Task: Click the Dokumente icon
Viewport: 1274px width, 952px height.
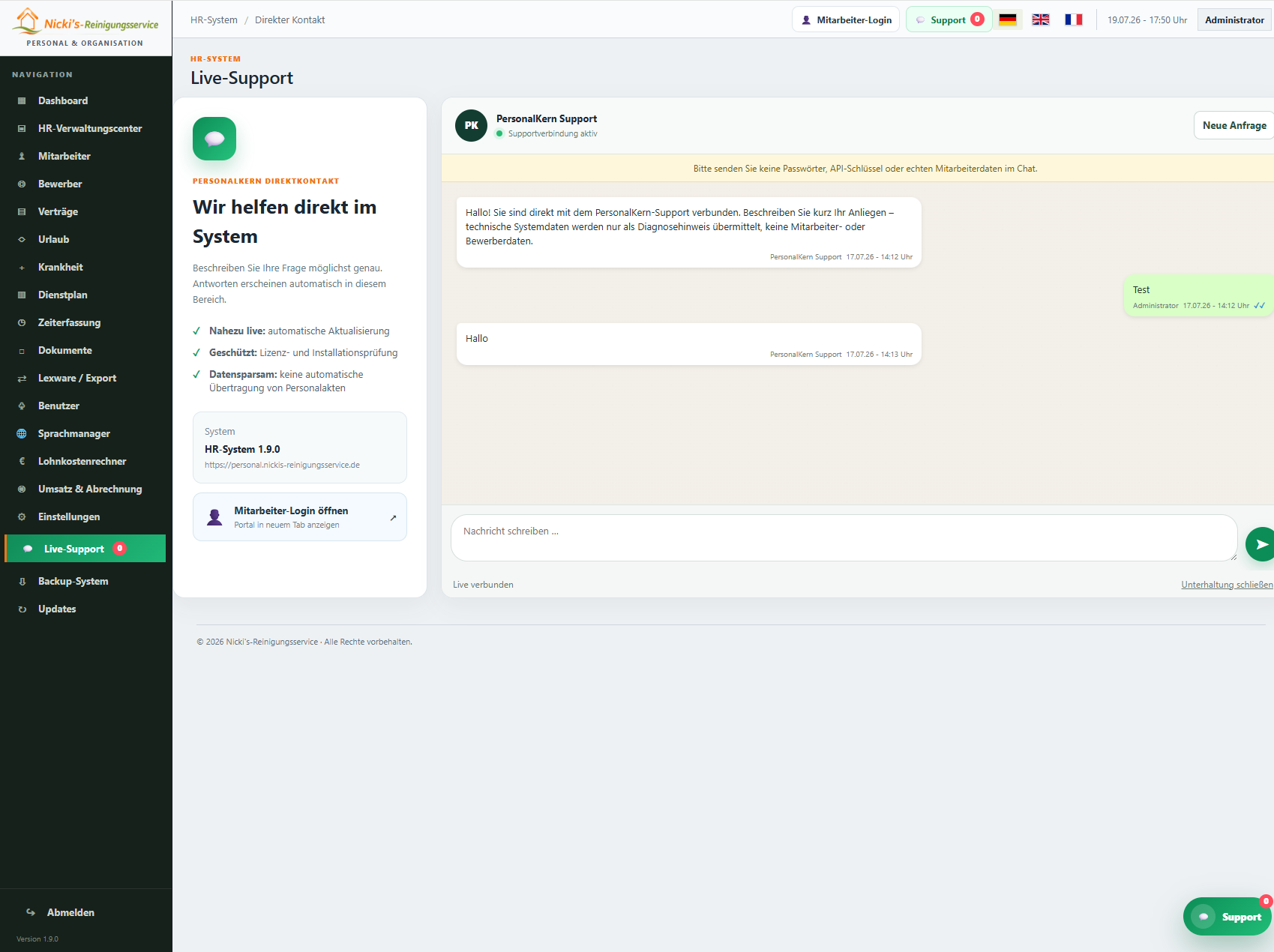Action: [x=22, y=350]
